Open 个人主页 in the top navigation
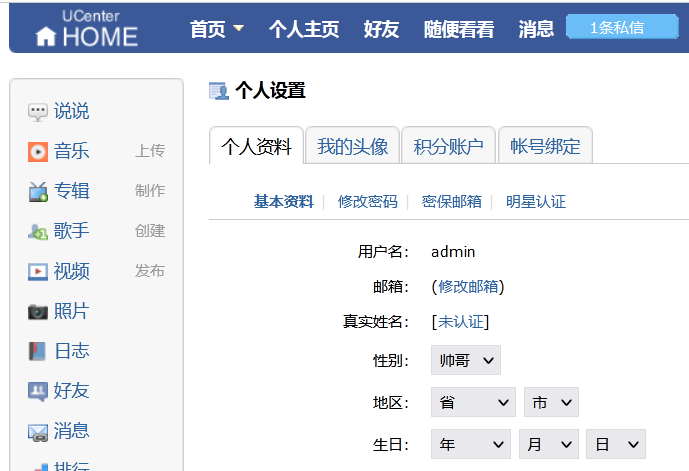 [304, 29]
